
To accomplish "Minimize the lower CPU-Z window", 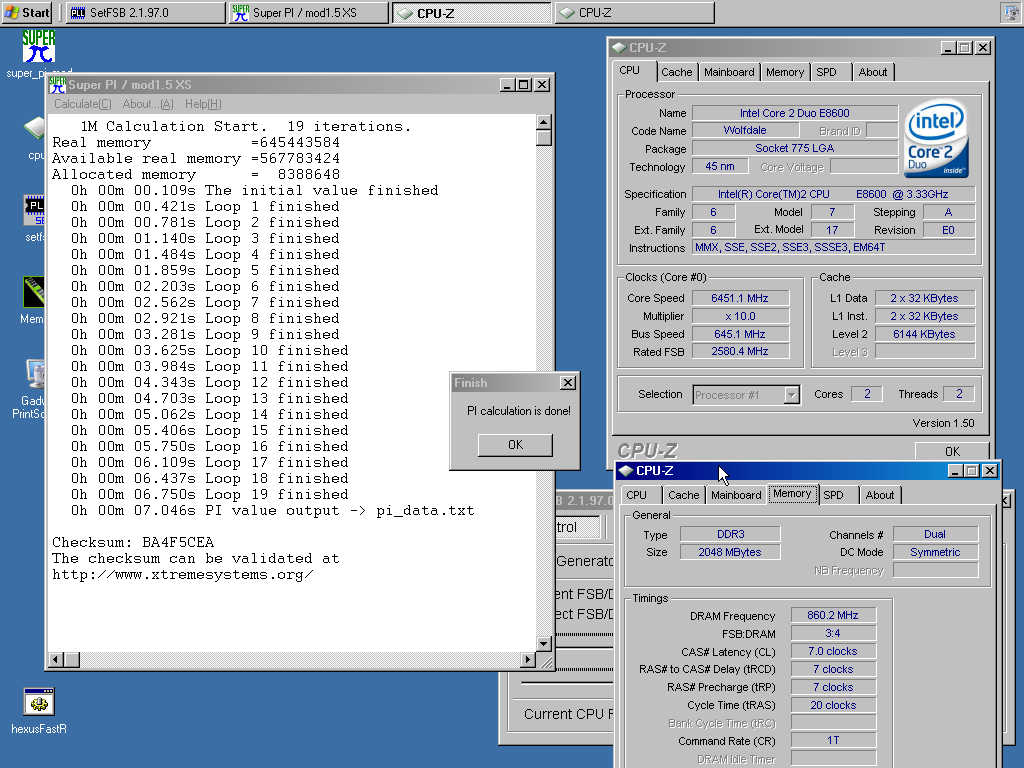I will (x=955, y=471).
